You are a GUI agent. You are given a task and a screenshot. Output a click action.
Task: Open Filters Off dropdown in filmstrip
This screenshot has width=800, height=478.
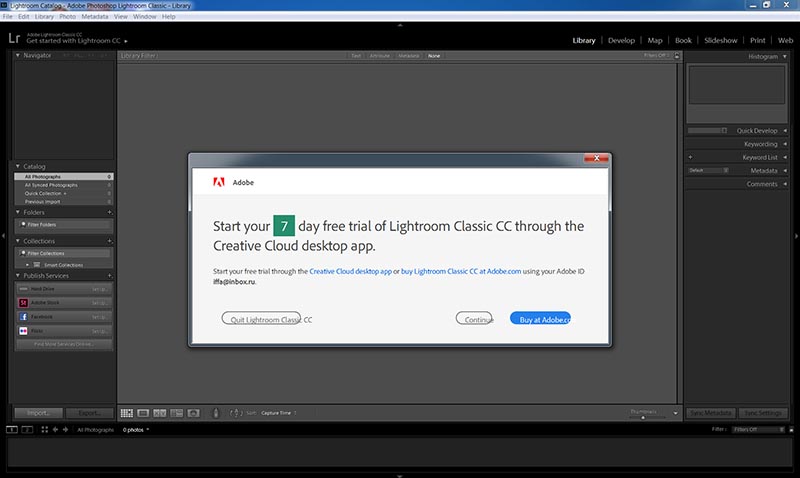coord(758,430)
